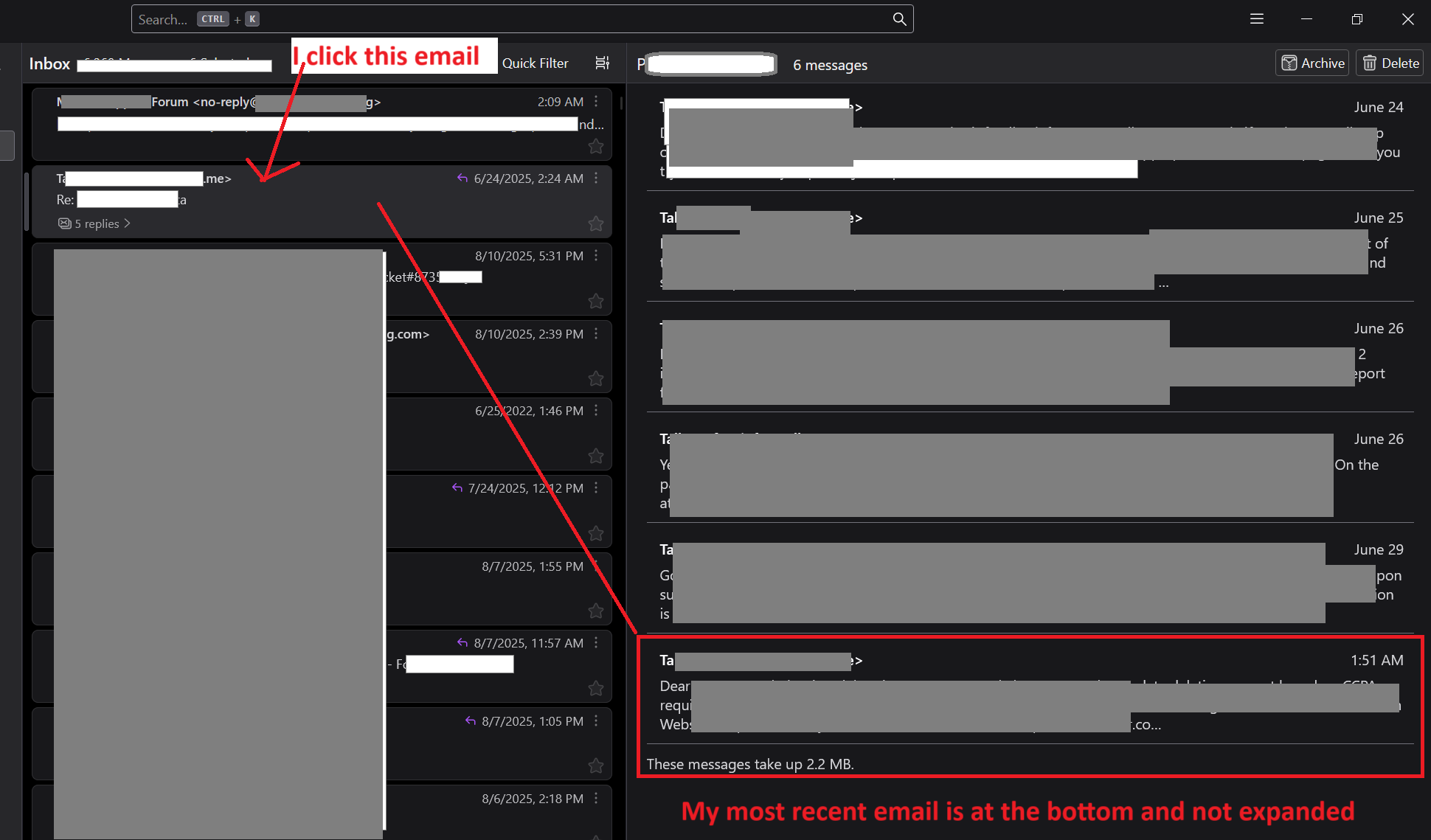Open kebab menu for 8/10/2025 2:39 PM email

click(597, 334)
